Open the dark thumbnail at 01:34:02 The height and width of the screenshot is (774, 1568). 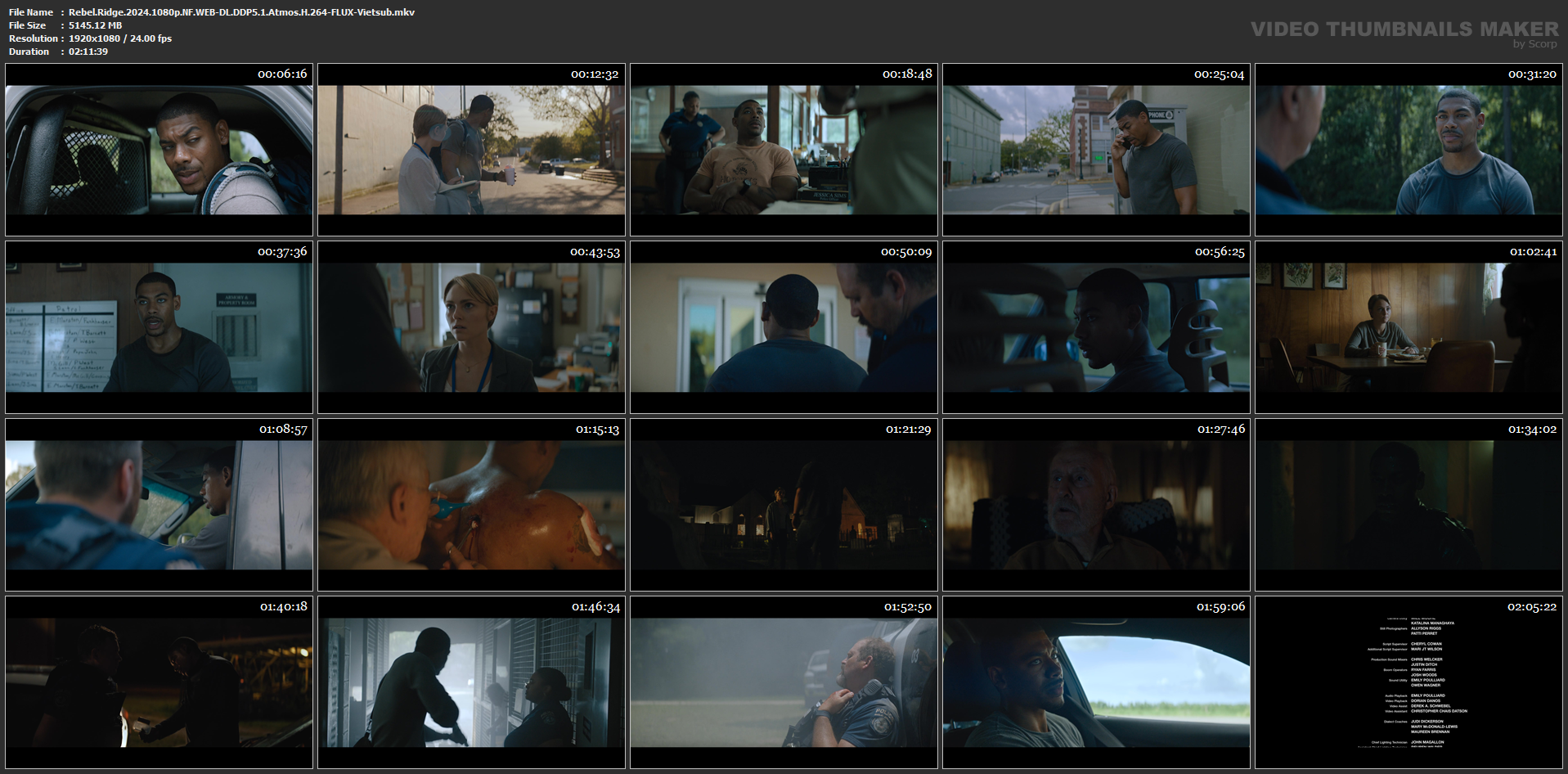pyautogui.click(x=1409, y=505)
